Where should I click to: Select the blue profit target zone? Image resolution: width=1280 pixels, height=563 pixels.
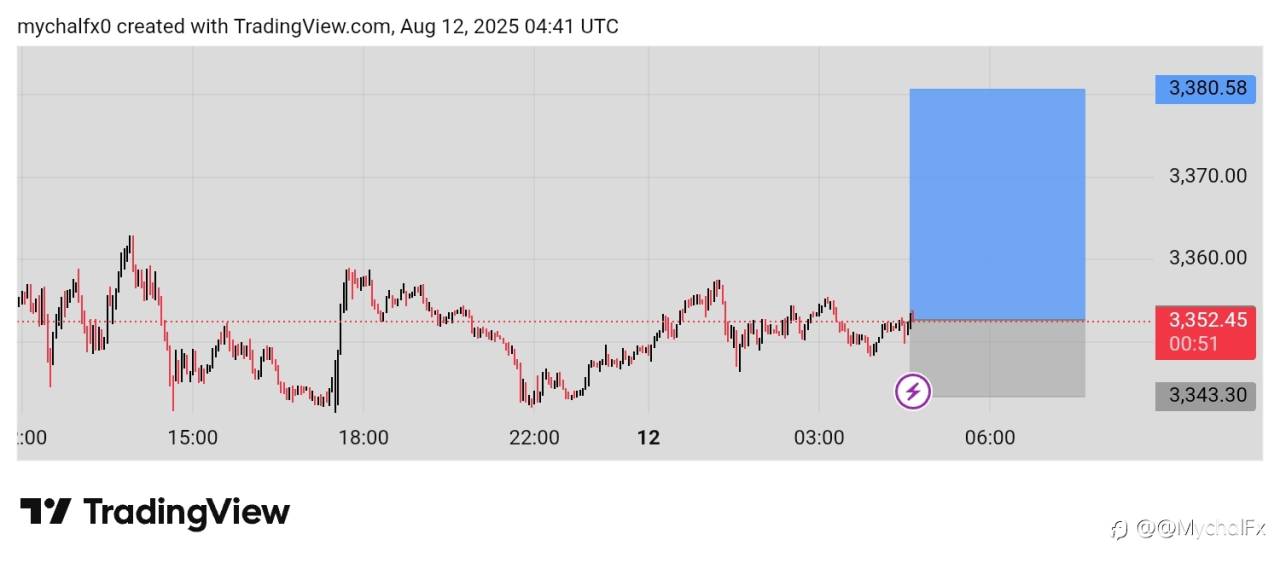coord(997,204)
